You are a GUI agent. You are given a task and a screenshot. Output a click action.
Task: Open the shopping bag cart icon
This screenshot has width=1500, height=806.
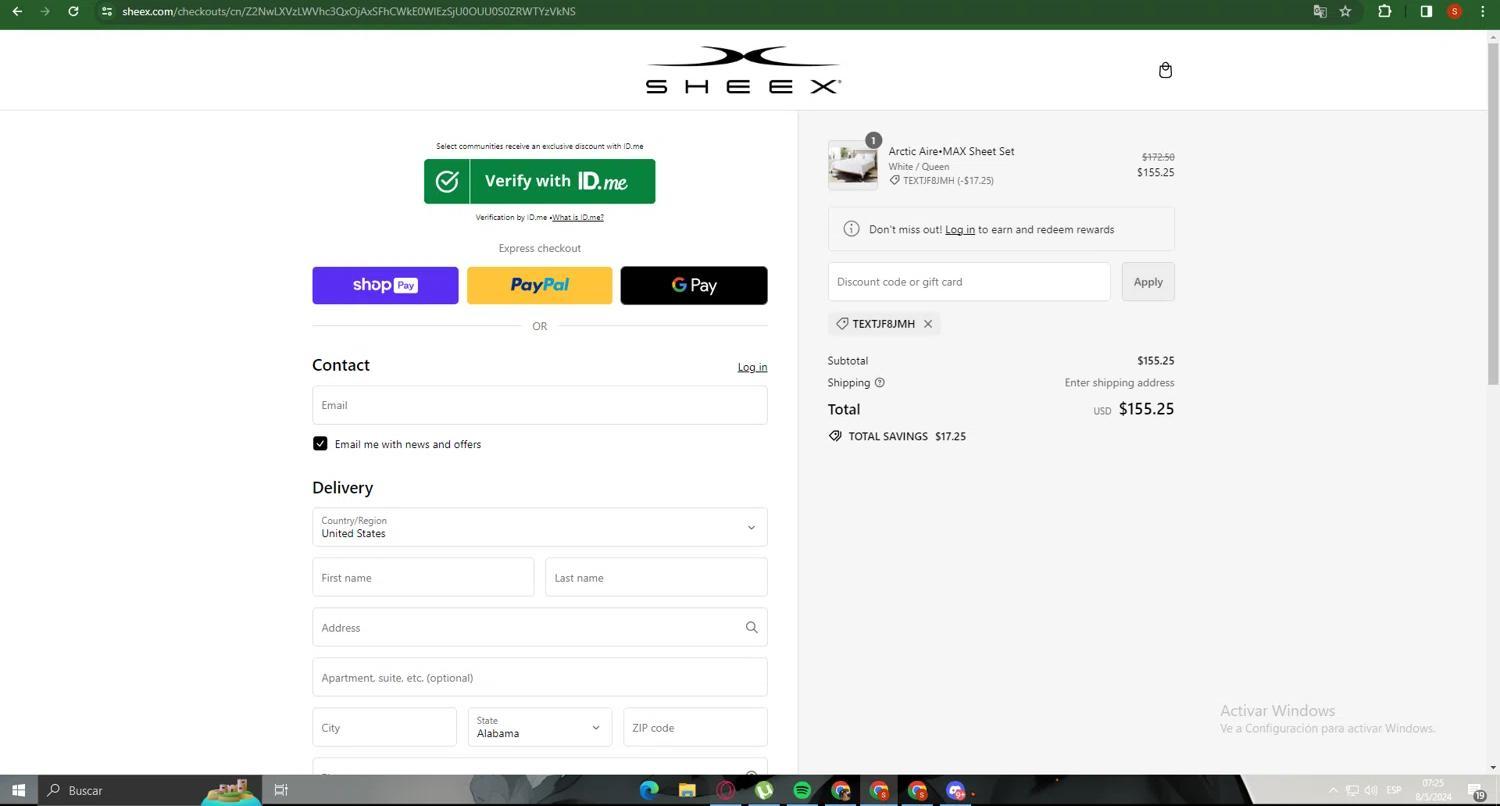point(1165,70)
